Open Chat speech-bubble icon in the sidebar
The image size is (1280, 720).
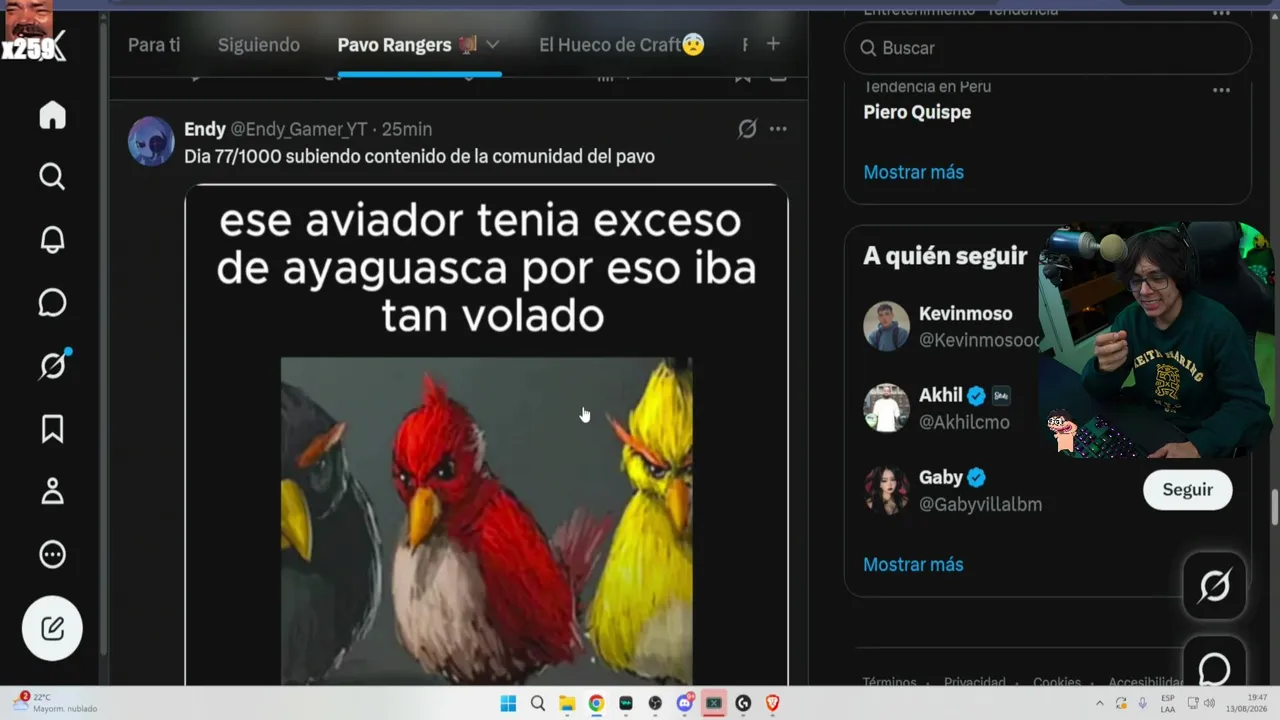pyautogui.click(x=52, y=303)
